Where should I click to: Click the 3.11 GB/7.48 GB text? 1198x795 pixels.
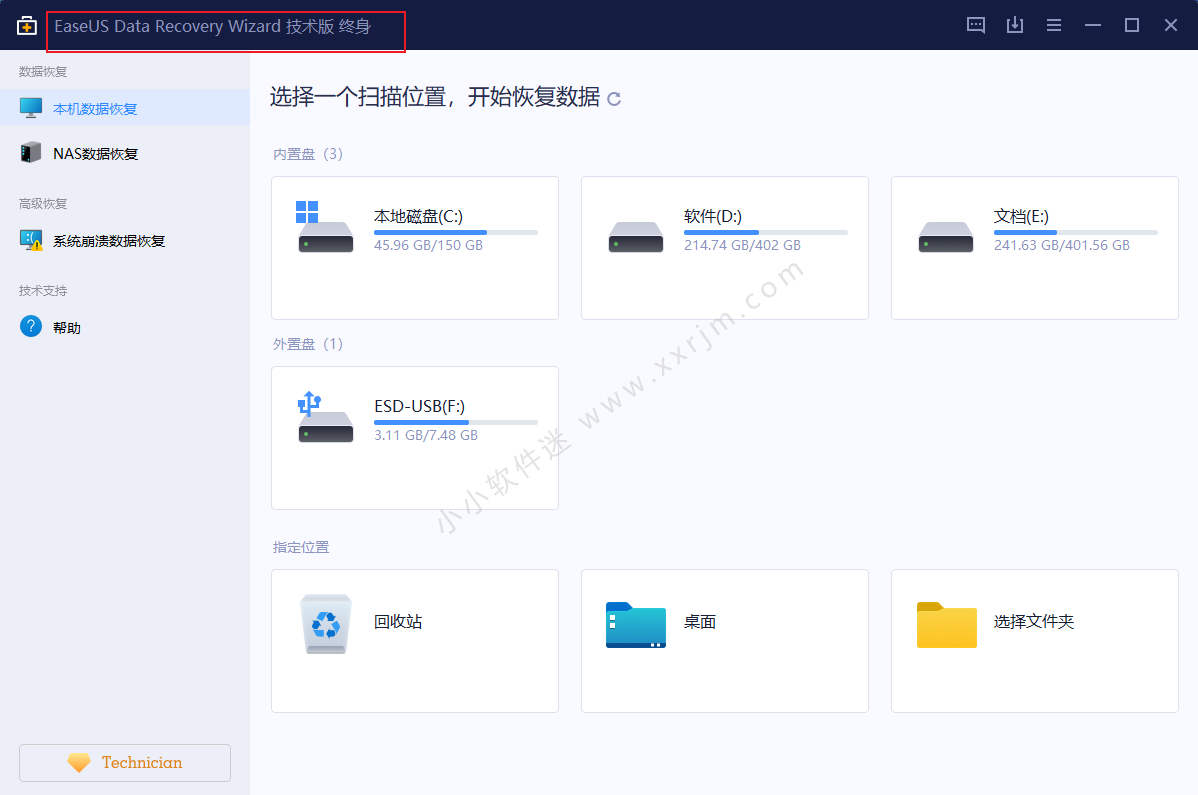click(x=426, y=435)
